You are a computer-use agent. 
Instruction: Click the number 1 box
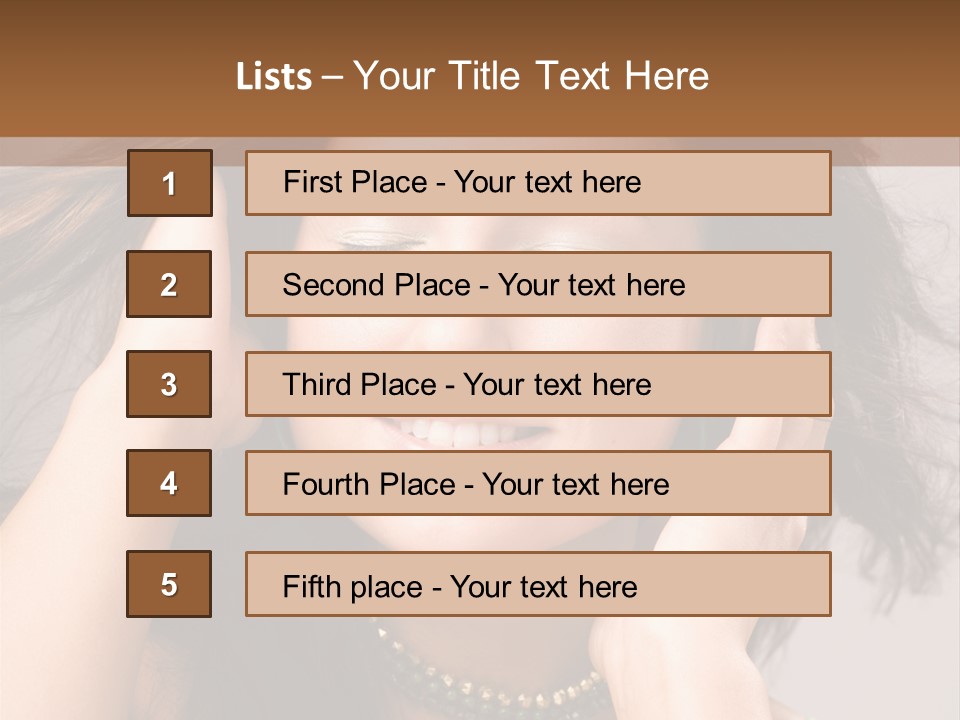(x=169, y=183)
